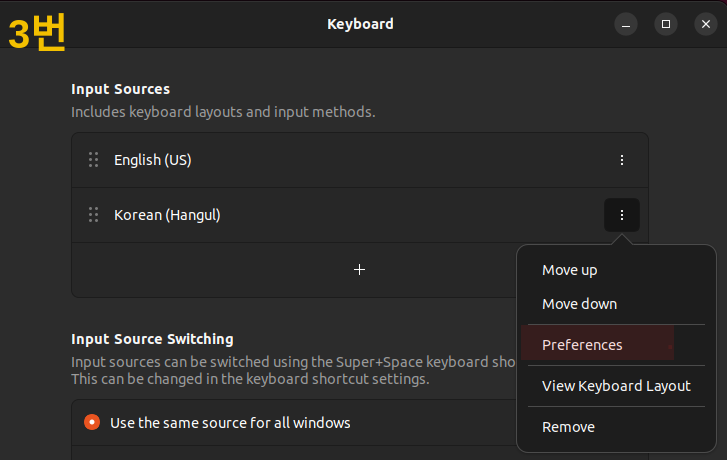Click the 'Use the same source for all windows' label
The width and height of the screenshot is (727, 460).
coord(230,423)
